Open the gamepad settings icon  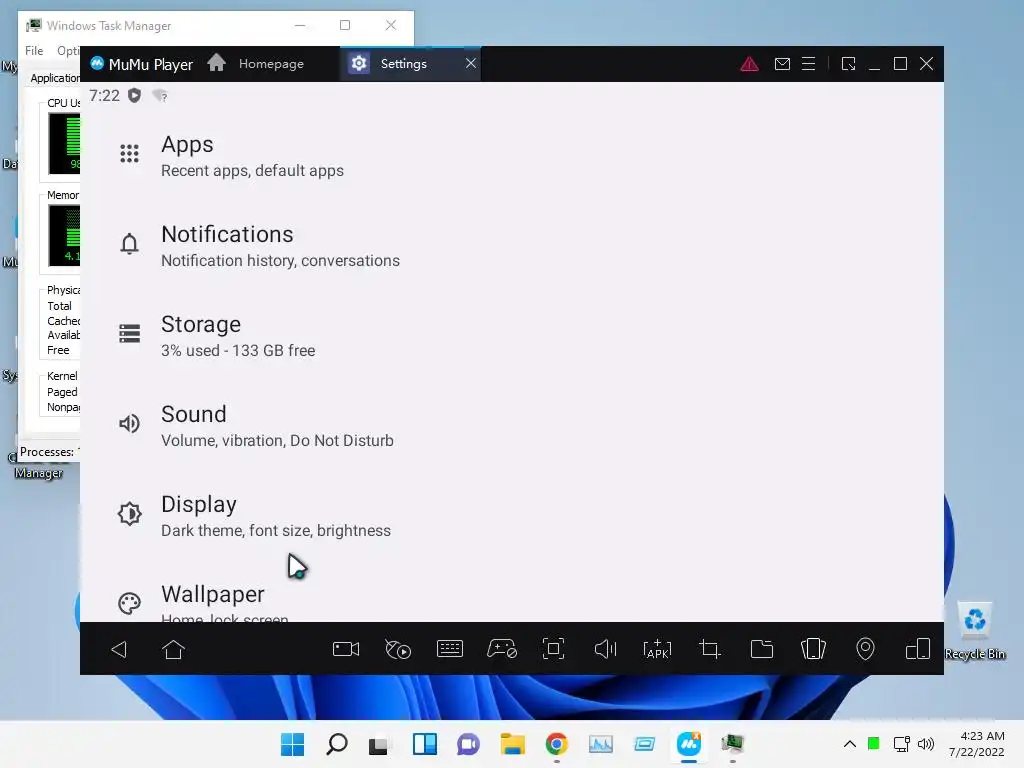pos(502,649)
